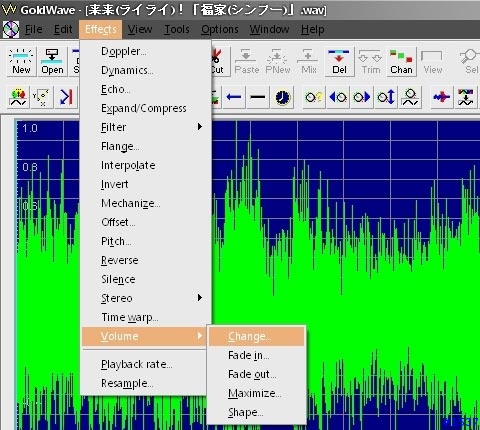Click the Cut scissors toolbar button
Image resolution: width=480 pixels, height=430 pixels.
click(220, 62)
